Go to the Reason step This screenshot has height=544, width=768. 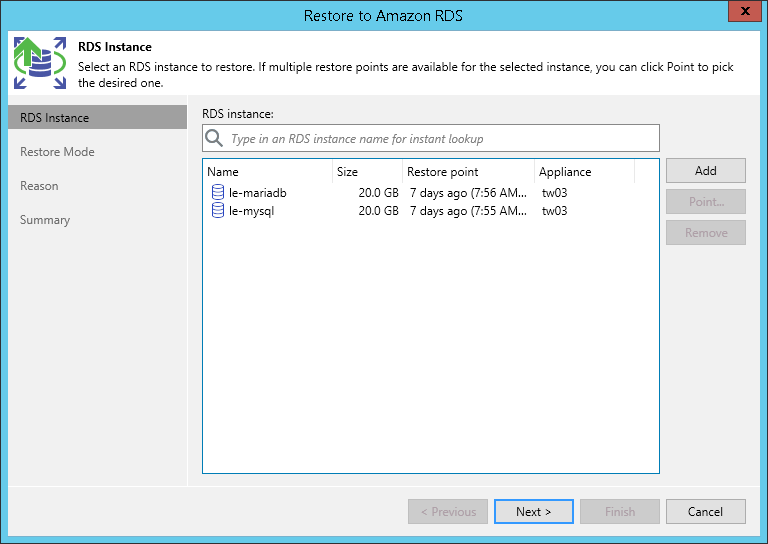click(x=39, y=186)
